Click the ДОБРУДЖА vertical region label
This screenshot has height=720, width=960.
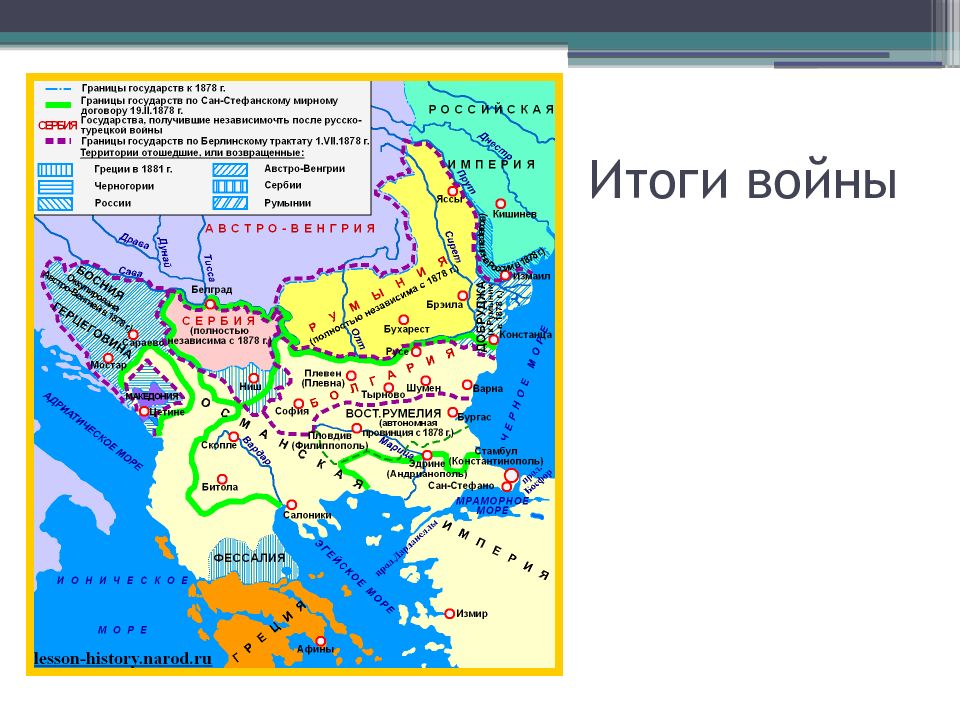481,317
